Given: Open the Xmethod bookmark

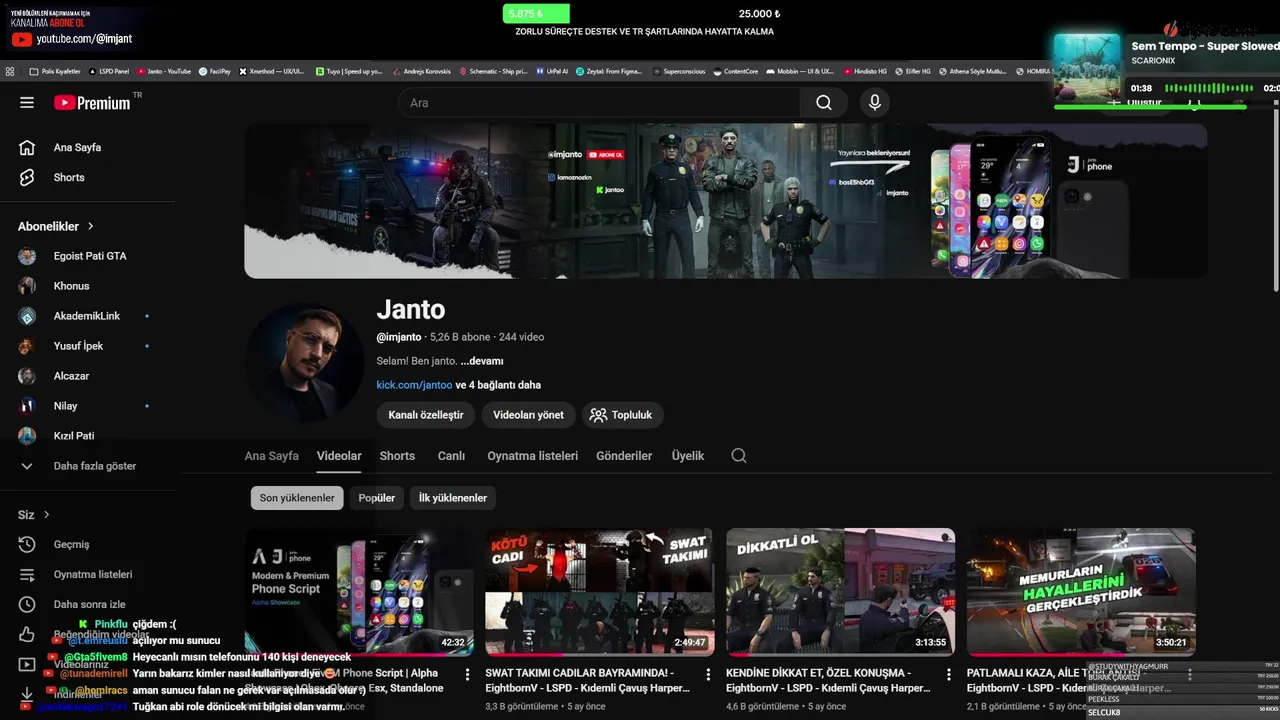Looking at the screenshot, I should tap(272, 72).
